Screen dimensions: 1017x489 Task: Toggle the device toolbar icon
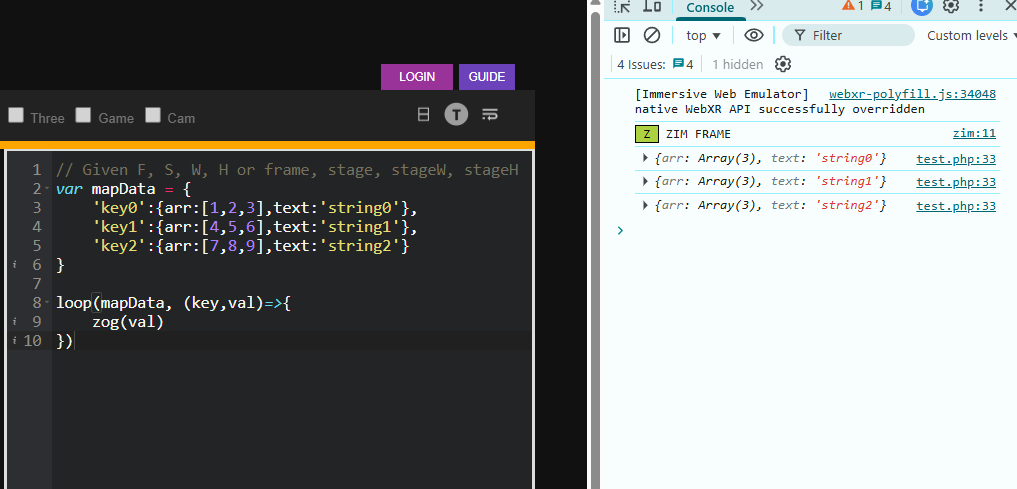pyautogui.click(x=652, y=7)
